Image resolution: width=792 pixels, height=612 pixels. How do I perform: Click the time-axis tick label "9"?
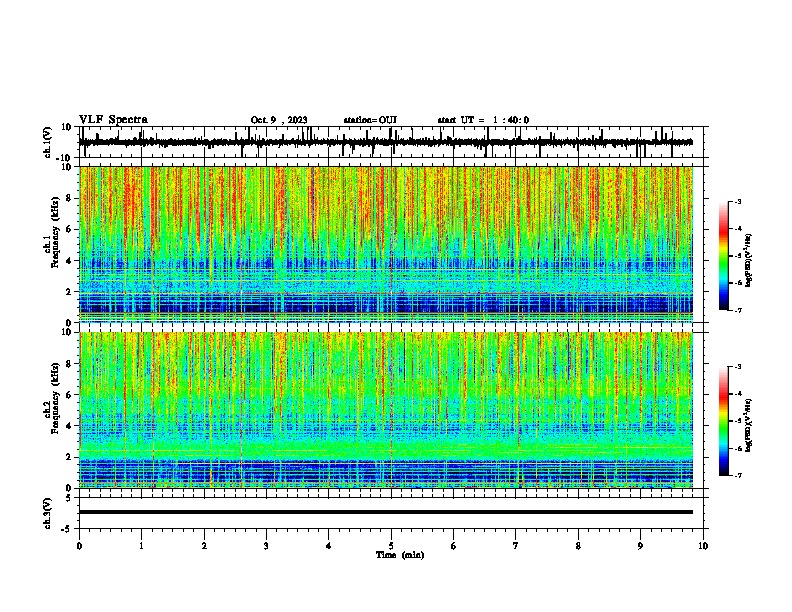click(640, 546)
